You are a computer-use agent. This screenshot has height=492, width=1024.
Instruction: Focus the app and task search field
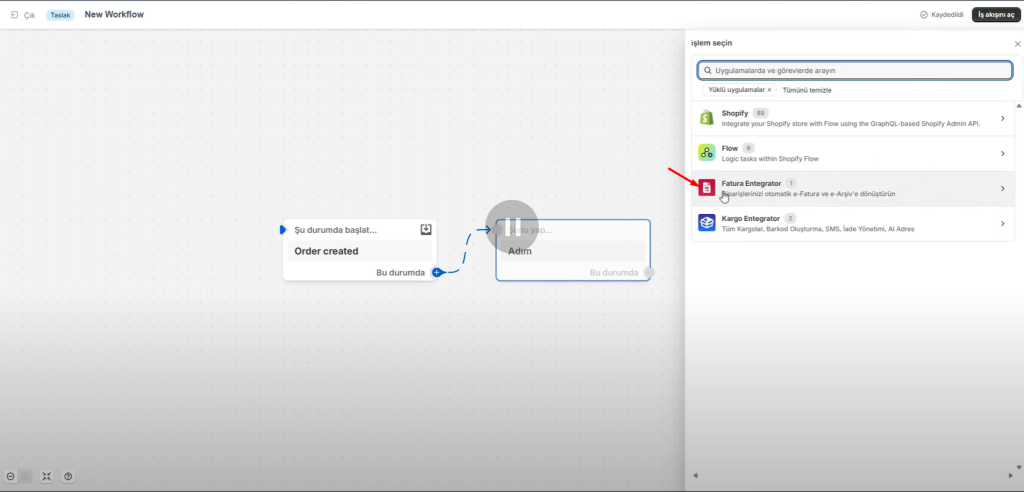pyautogui.click(x=855, y=71)
